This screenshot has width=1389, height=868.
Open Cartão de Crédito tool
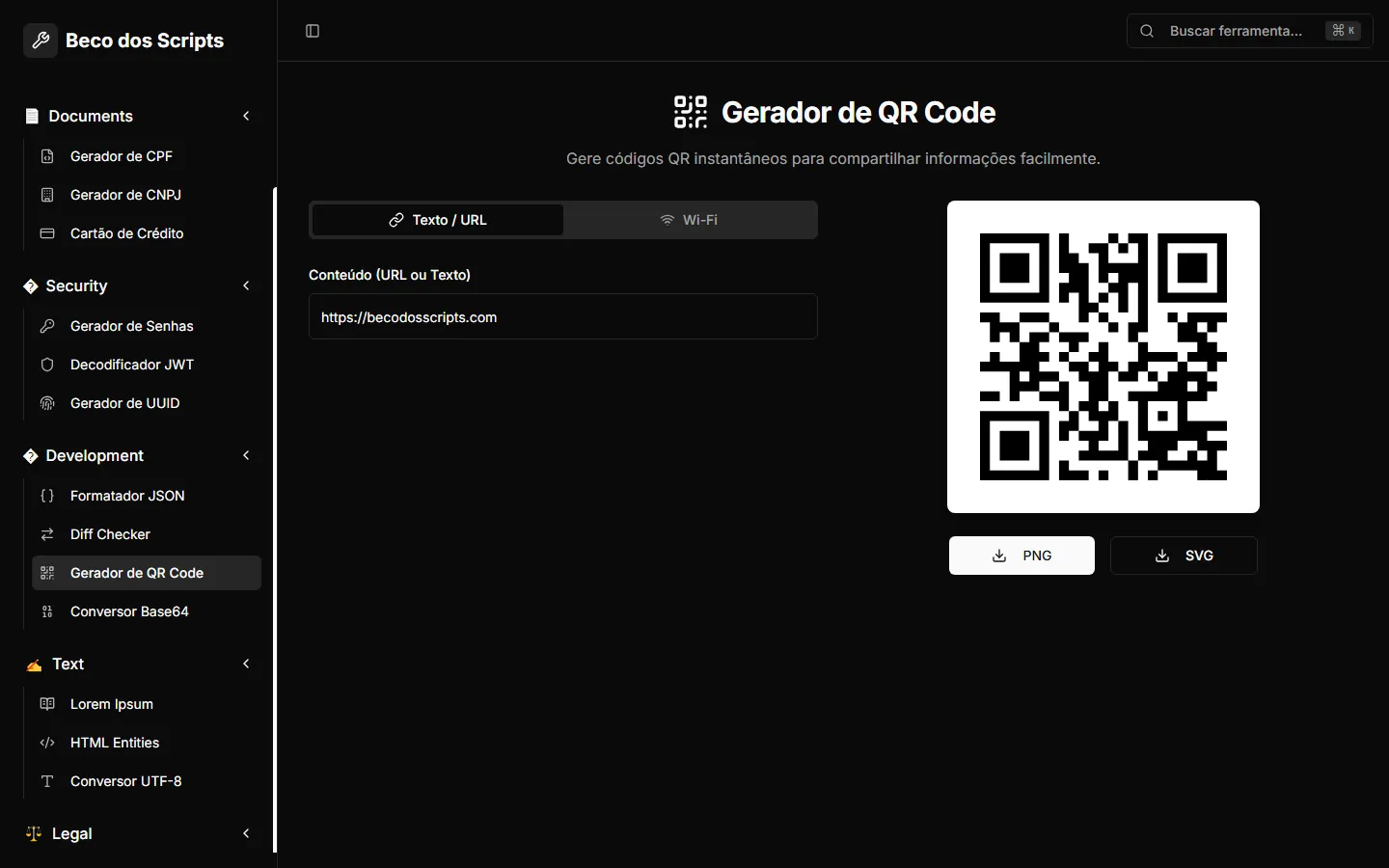click(x=147, y=233)
